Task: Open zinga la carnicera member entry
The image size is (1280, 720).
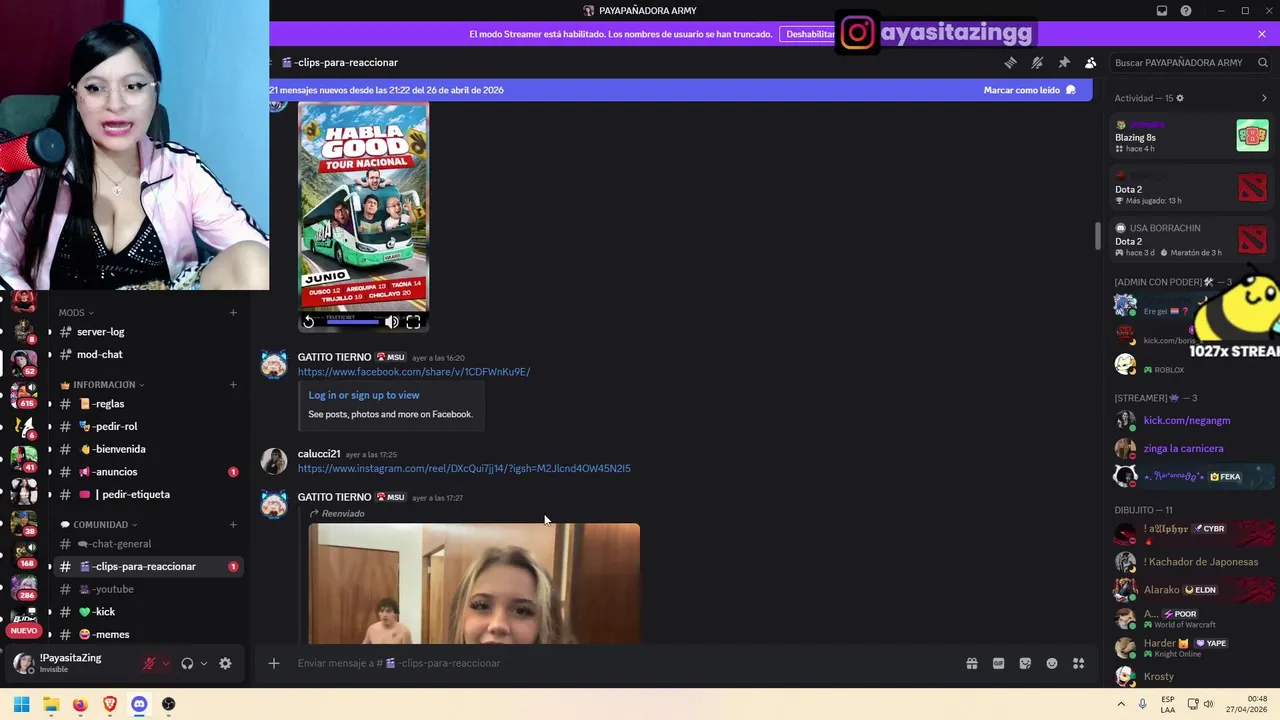Action: pyautogui.click(x=1190, y=449)
